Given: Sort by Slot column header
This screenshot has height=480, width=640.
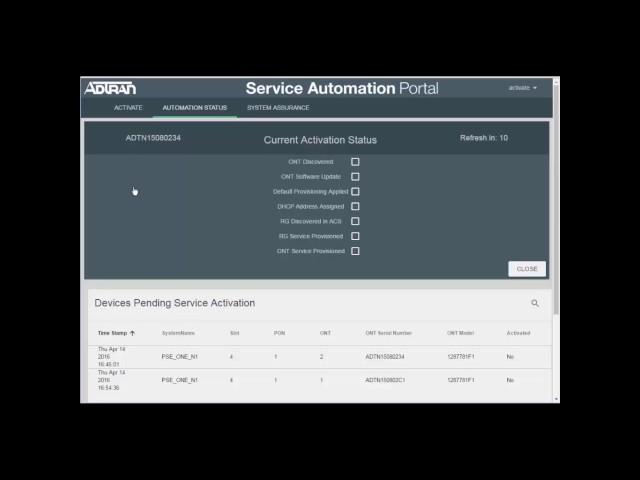Looking at the screenshot, I should [235, 333].
